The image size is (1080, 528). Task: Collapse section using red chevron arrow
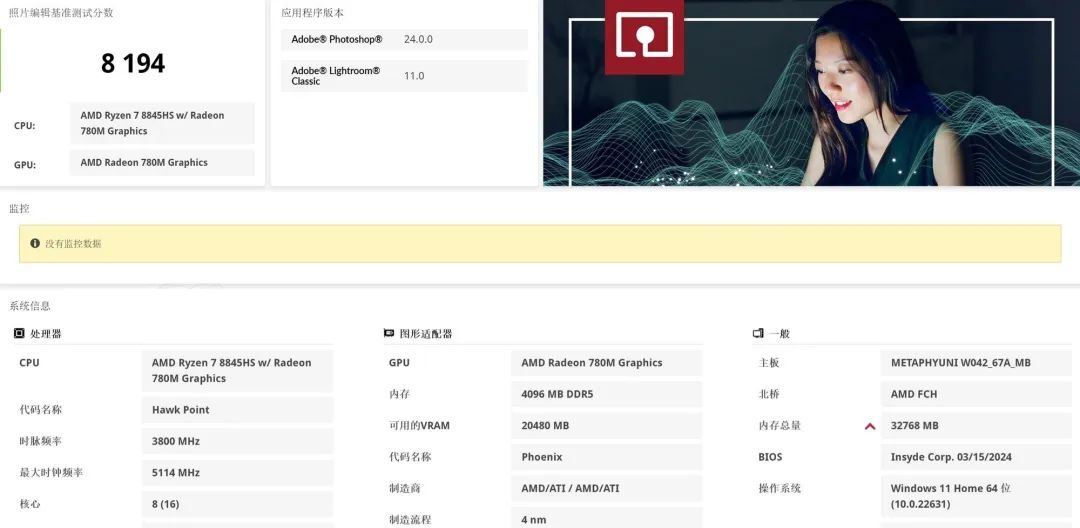pos(870,426)
